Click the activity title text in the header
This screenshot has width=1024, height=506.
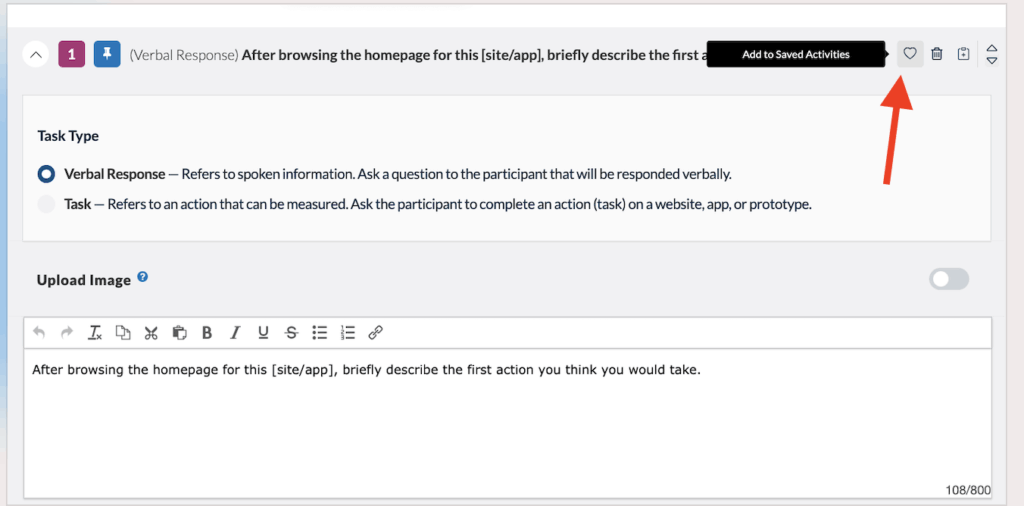click(418, 55)
